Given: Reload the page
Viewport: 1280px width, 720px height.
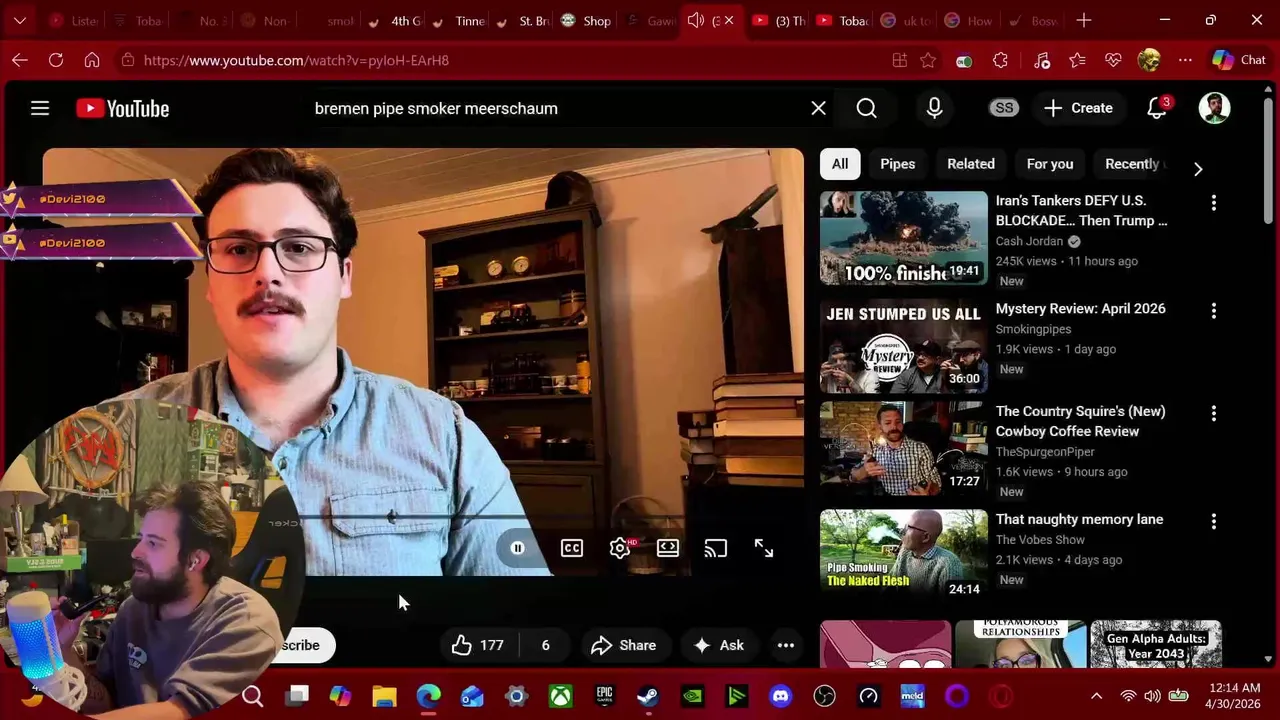Looking at the screenshot, I should [x=56, y=60].
